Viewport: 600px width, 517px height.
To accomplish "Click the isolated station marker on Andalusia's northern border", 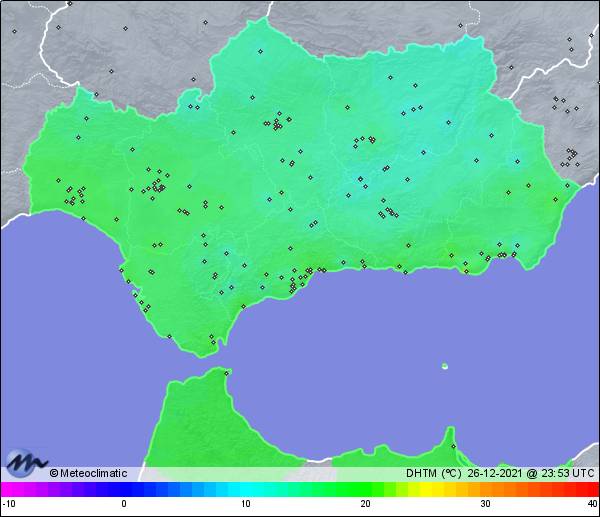I will (x=260, y=51).
